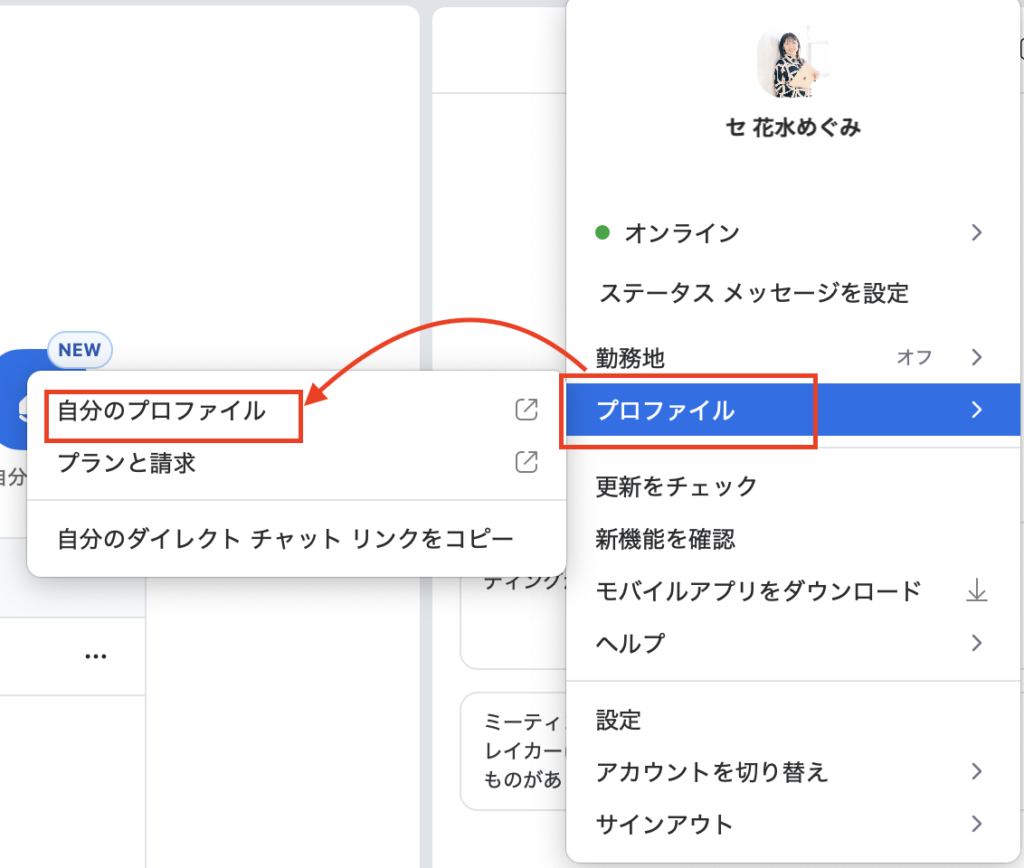Expand the サインアウト submenu chevron

point(976,824)
